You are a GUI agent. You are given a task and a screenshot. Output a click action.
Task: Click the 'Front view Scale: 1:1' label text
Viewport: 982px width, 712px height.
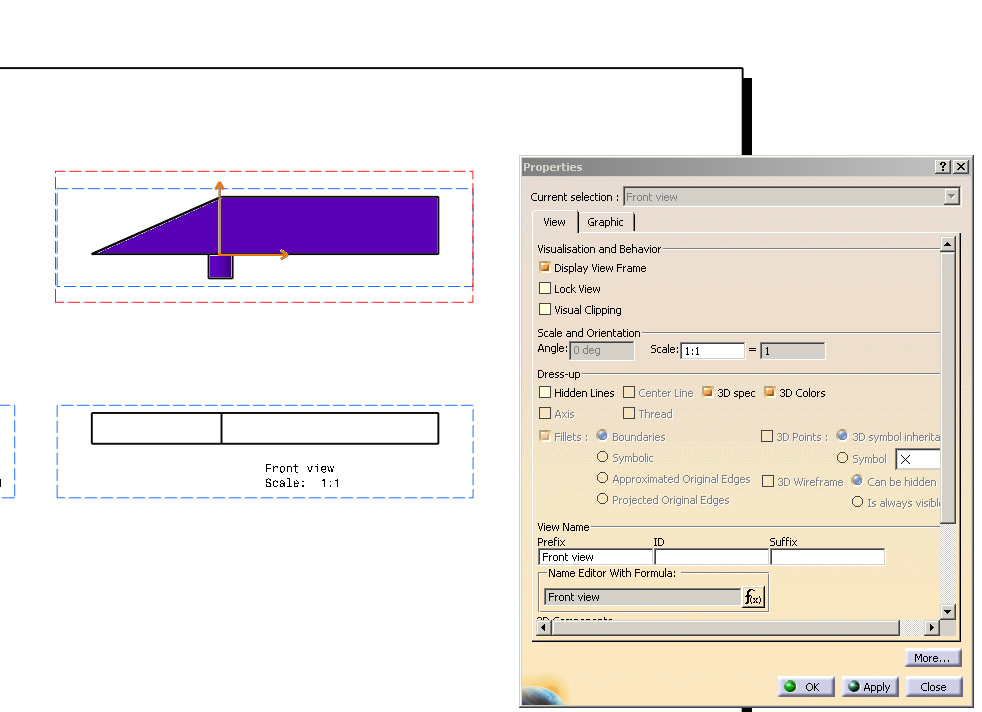pos(302,475)
